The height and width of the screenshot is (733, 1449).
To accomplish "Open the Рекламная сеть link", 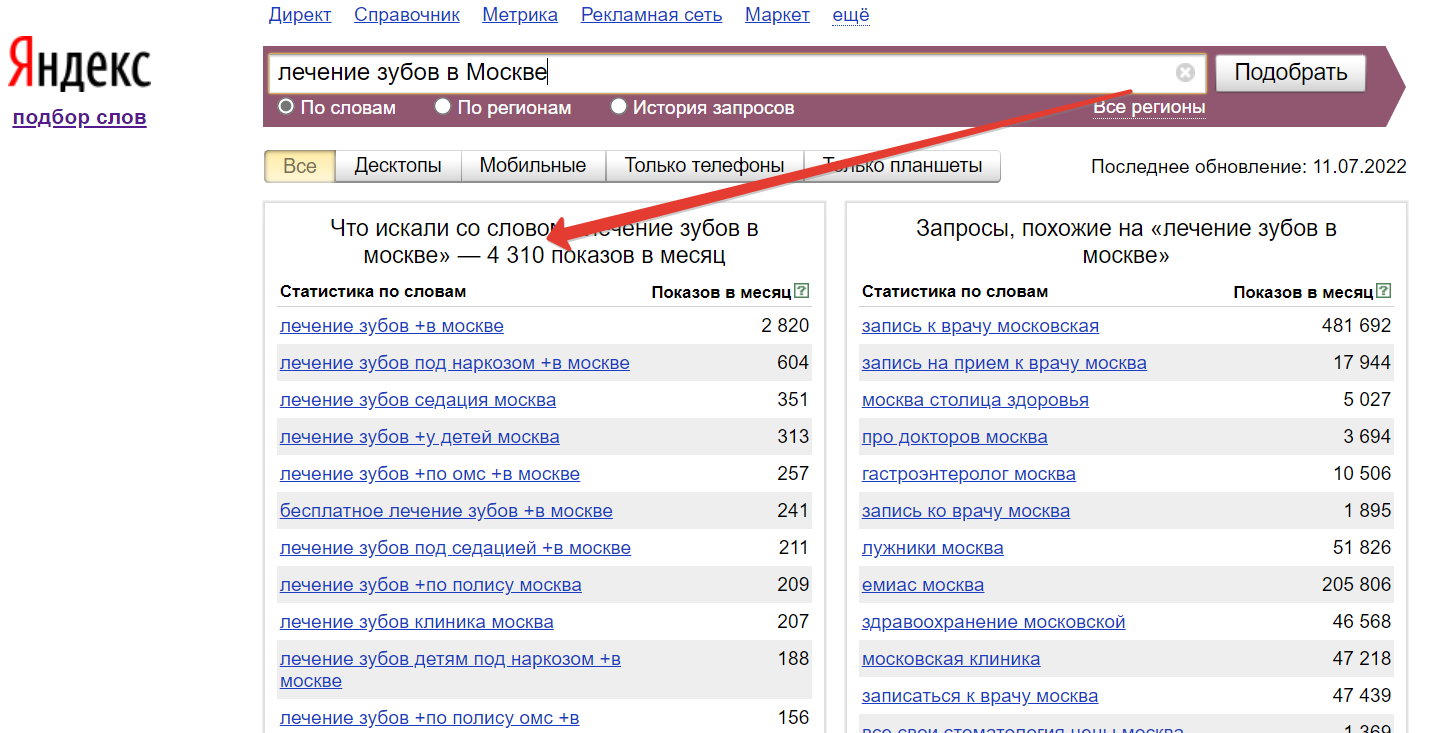I will pyautogui.click(x=652, y=15).
